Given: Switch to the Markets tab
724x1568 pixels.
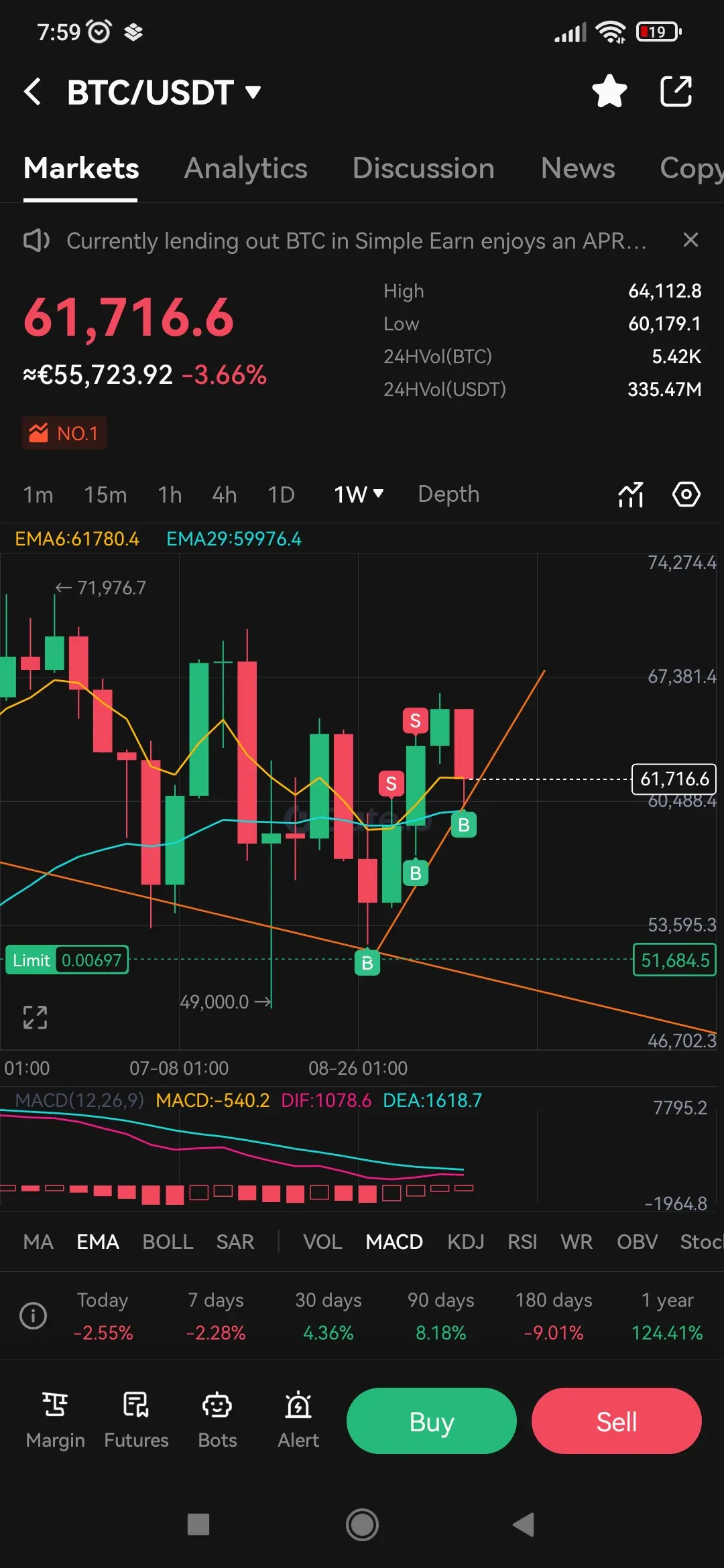Looking at the screenshot, I should [81, 168].
